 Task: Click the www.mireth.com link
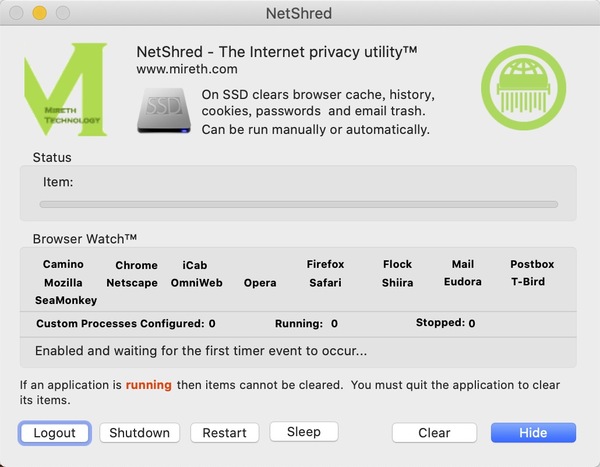coord(187,69)
